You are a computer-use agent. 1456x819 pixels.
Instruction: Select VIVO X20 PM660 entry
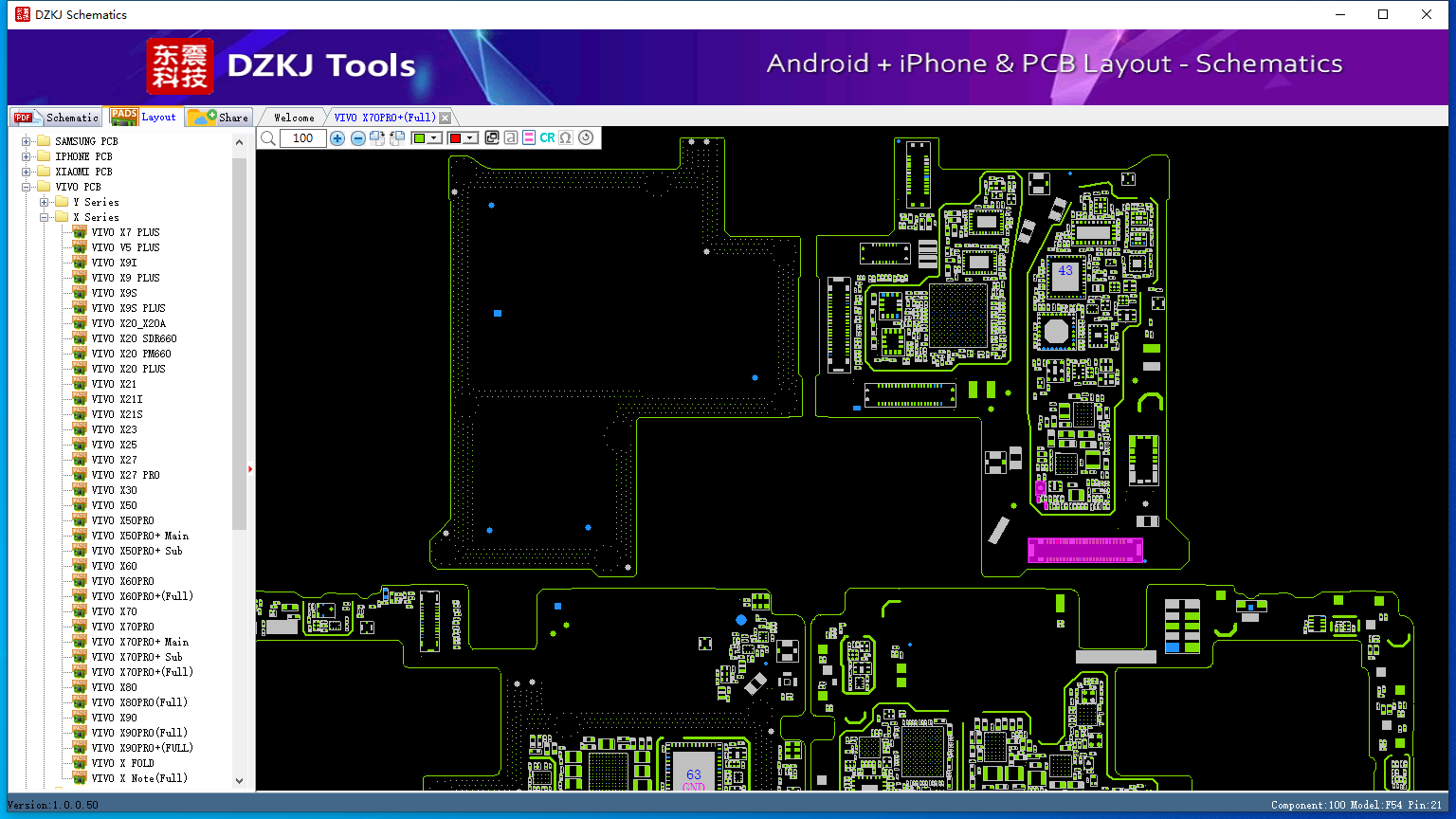(x=132, y=354)
